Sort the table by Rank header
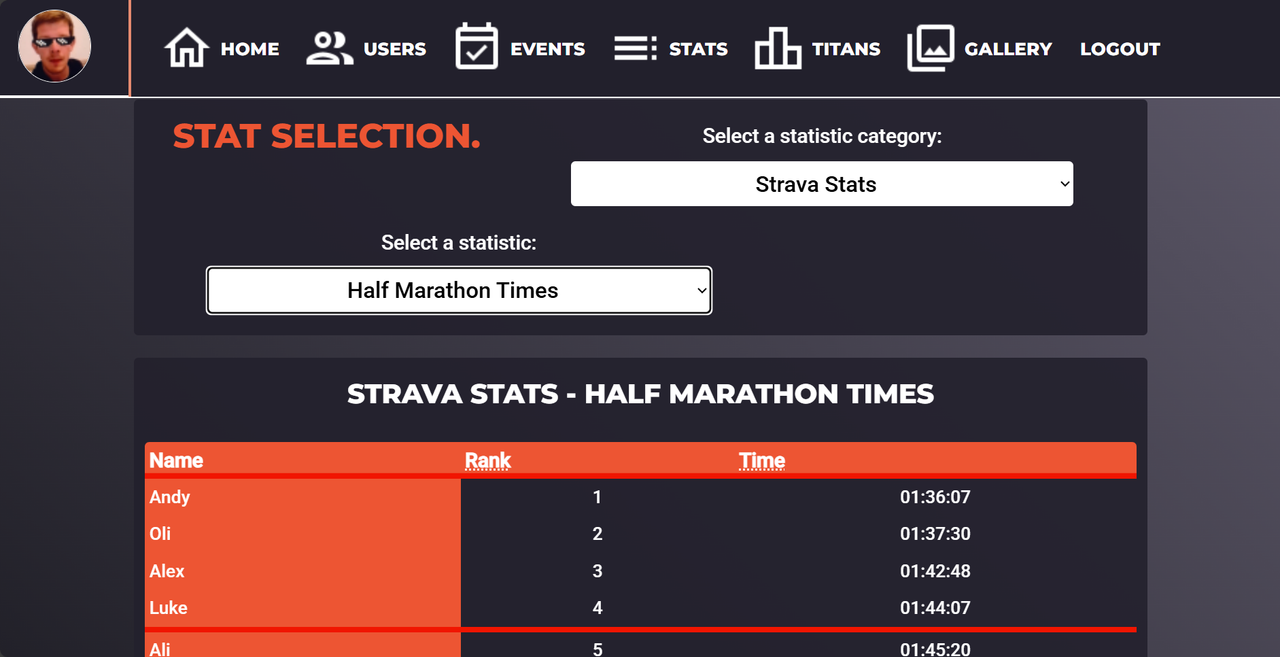 (x=488, y=460)
